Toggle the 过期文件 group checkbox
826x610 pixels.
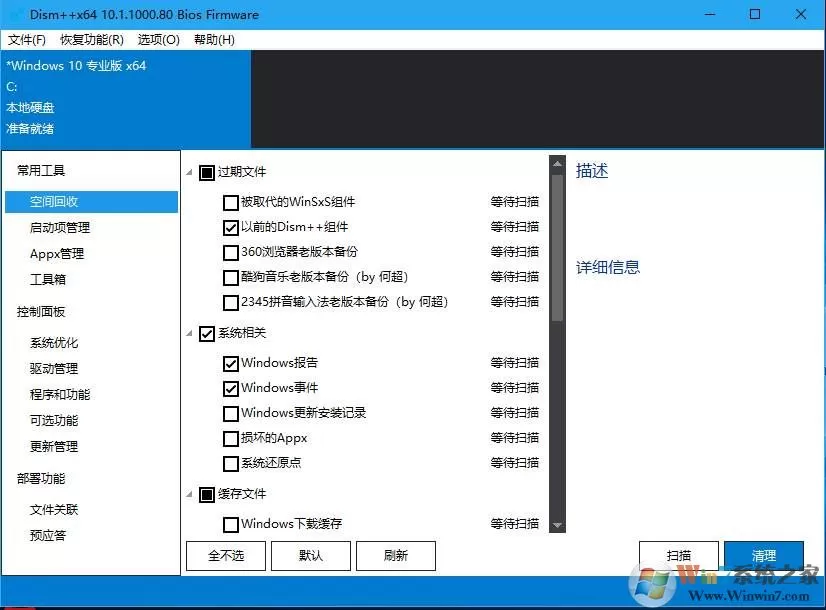point(206,172)
